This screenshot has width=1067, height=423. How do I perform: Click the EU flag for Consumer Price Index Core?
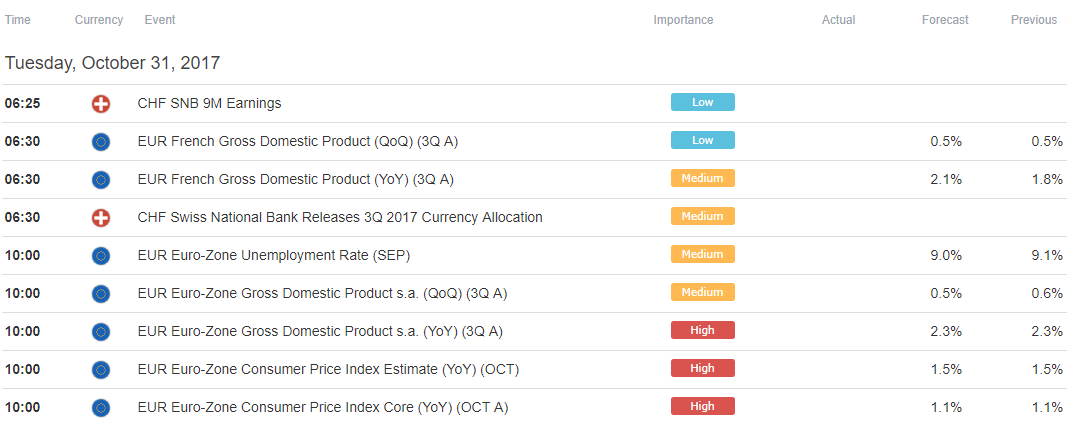coord(100,409)
